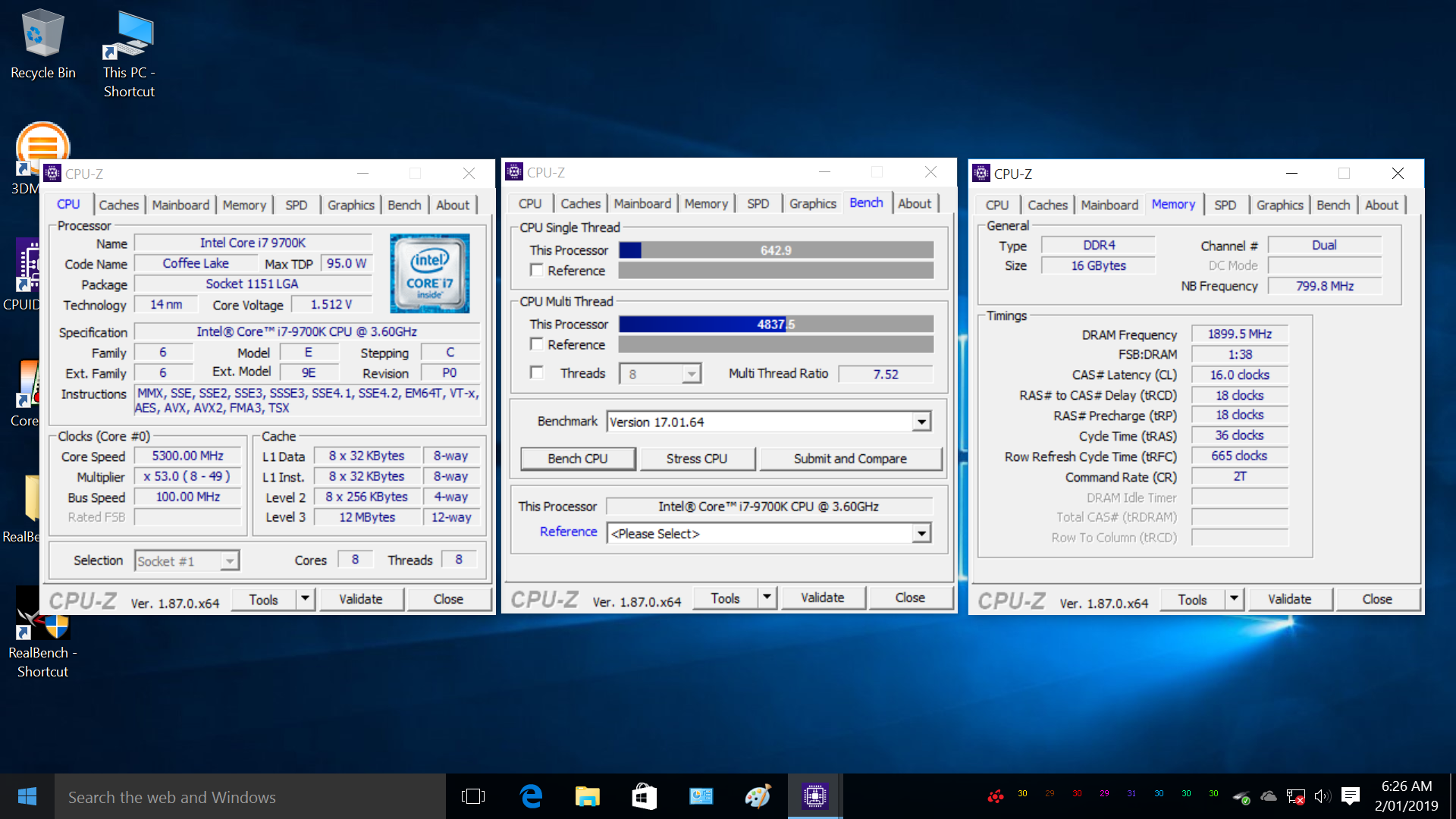1456x819 pixels.
Task: Enable Single Thread Reference checkbox
Action: point(537,270)
